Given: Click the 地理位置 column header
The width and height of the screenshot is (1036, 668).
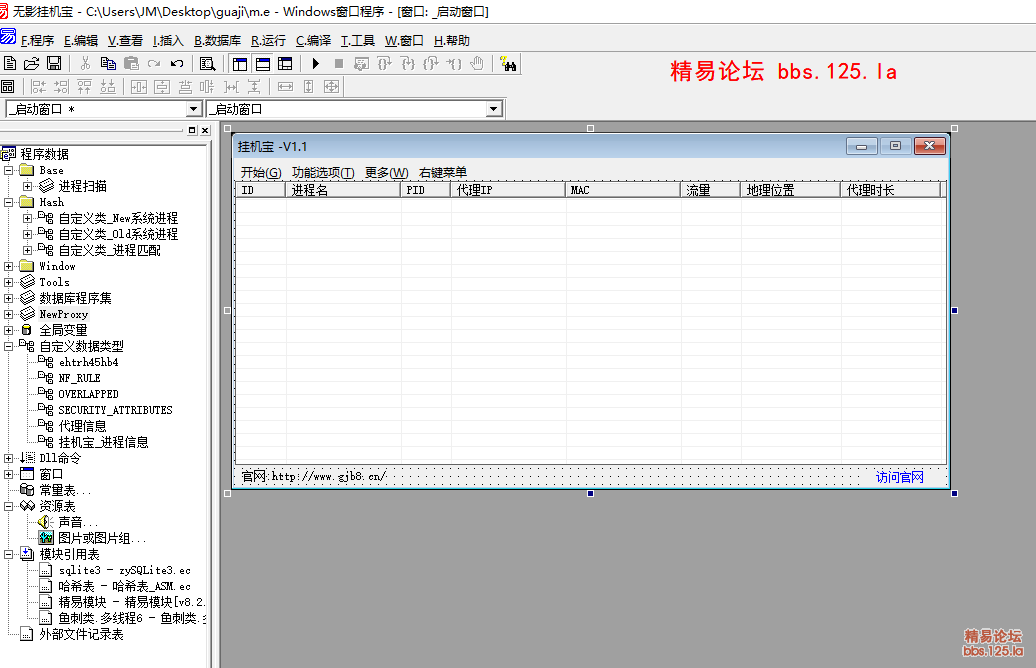Looking at the screenshot, I should (x=790, y=190).
